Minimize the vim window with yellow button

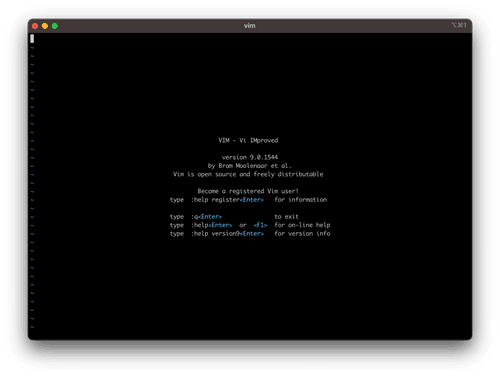coord(45,26)
